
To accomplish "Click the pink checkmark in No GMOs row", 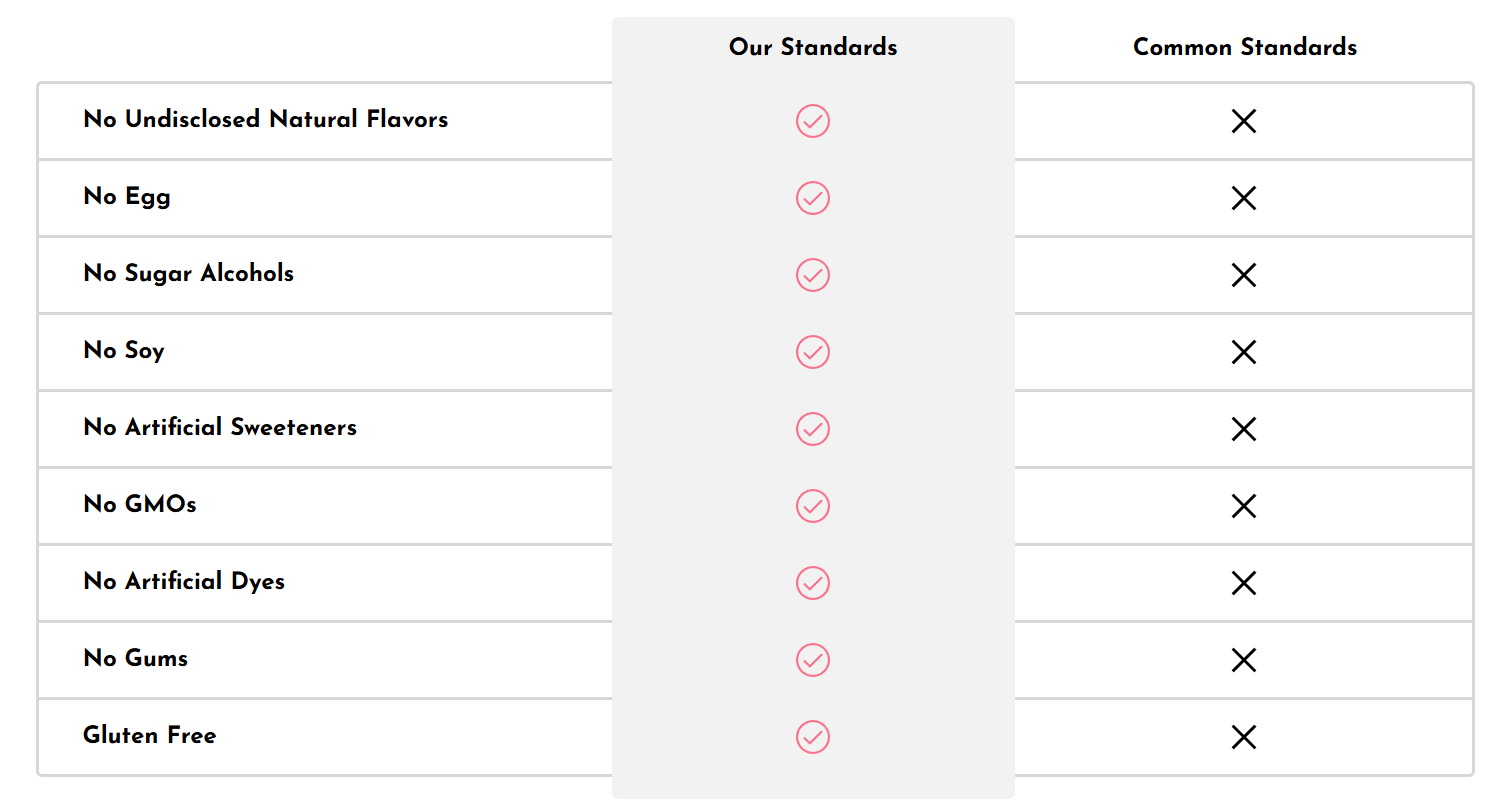I will [813, 506].
